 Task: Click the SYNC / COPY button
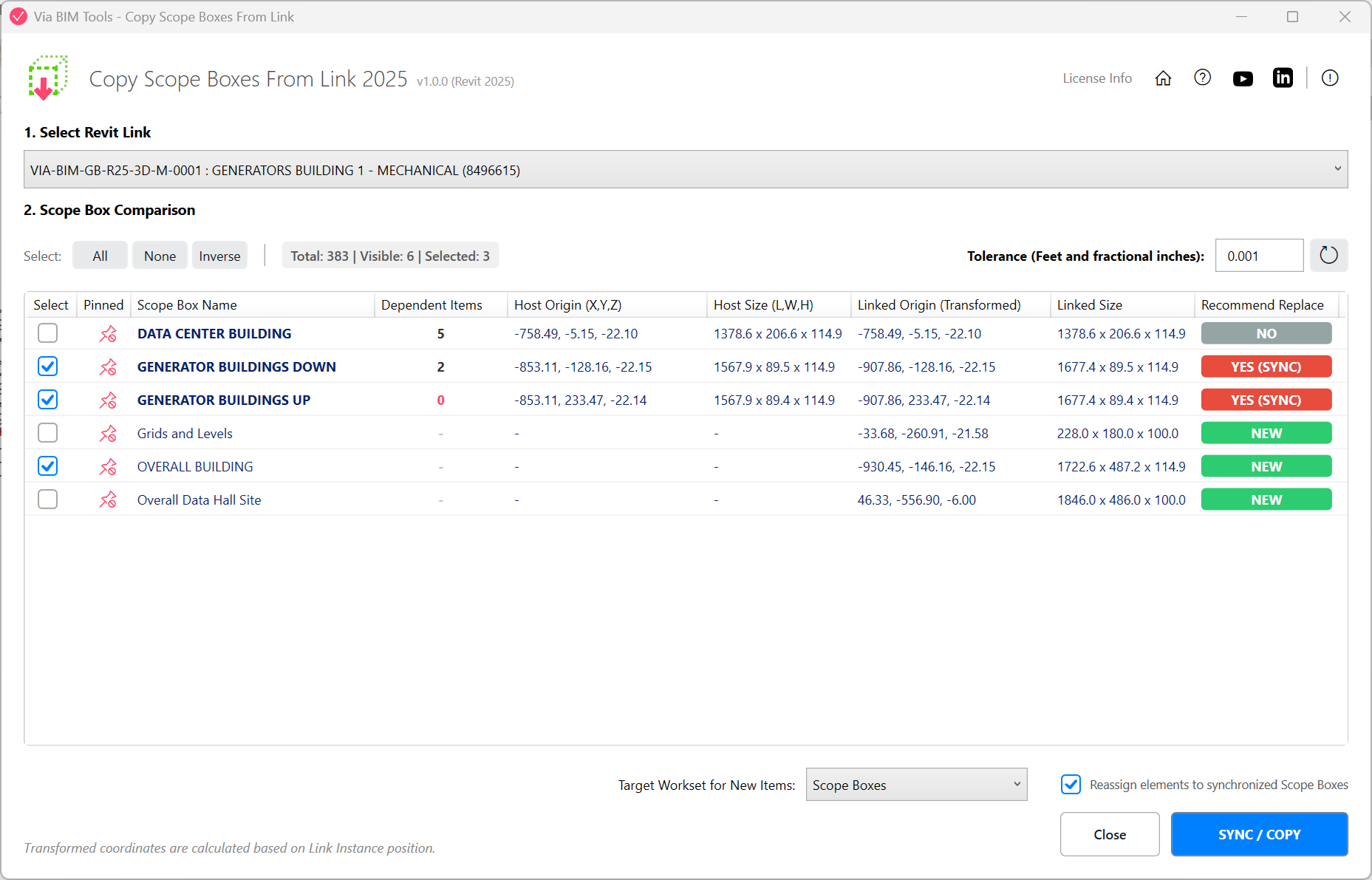tap(1259, 834)
